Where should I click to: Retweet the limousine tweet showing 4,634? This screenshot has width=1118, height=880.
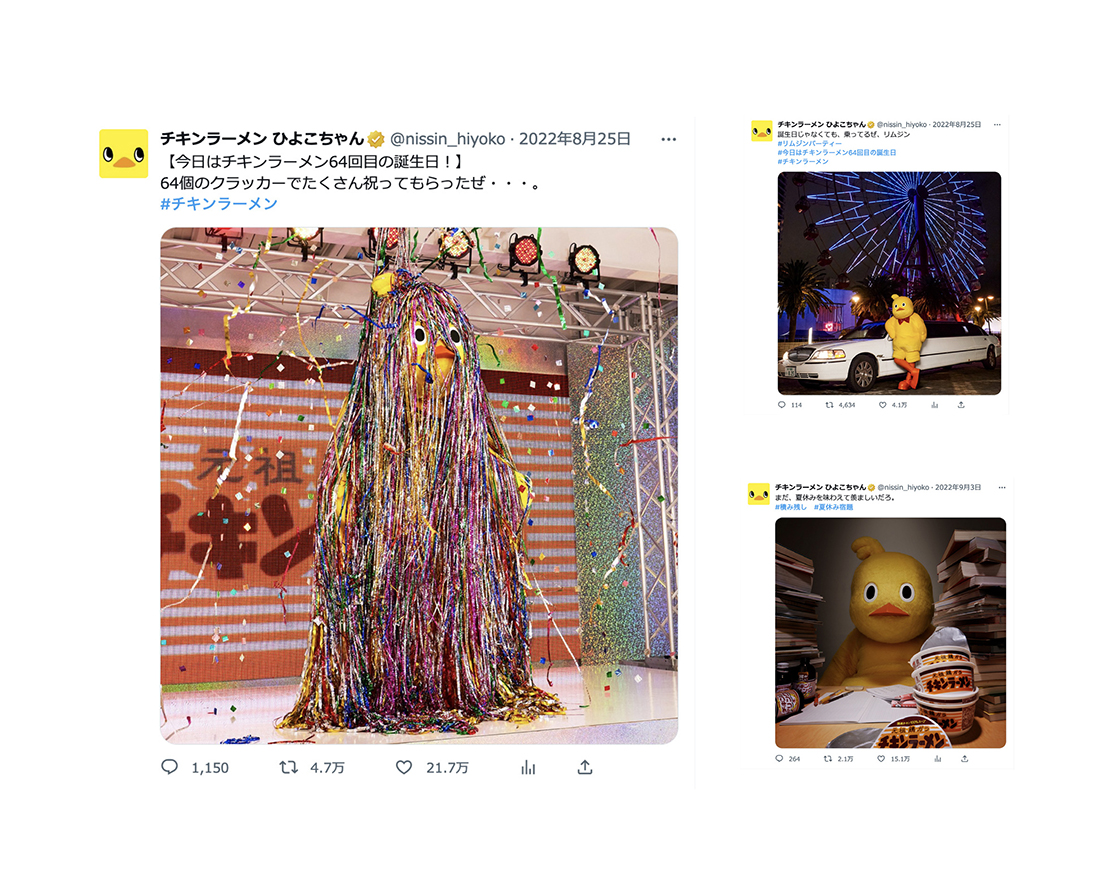click(829, 405)
